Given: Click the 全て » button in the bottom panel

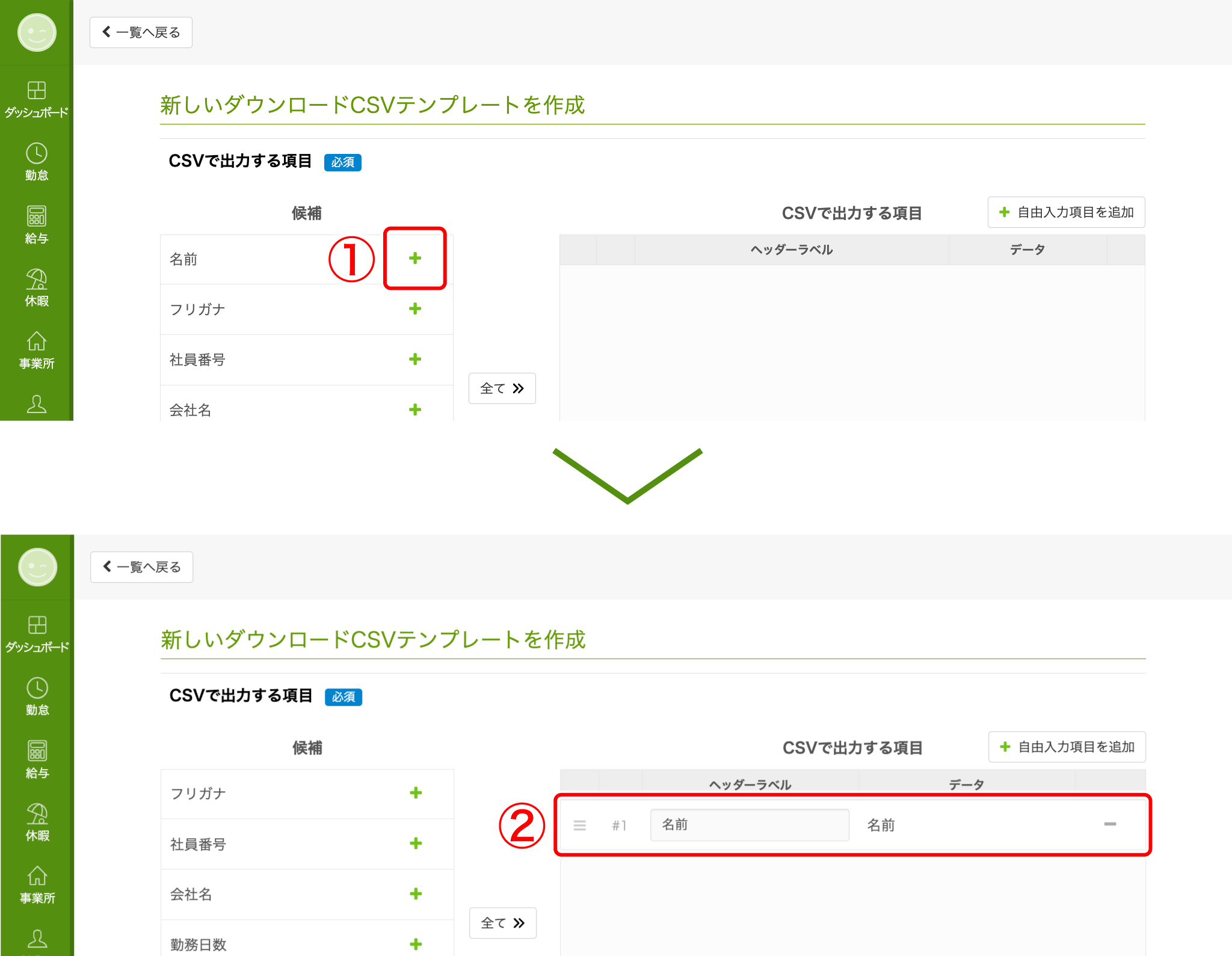Looking at the screenshot, I should [x=502, y=923].
